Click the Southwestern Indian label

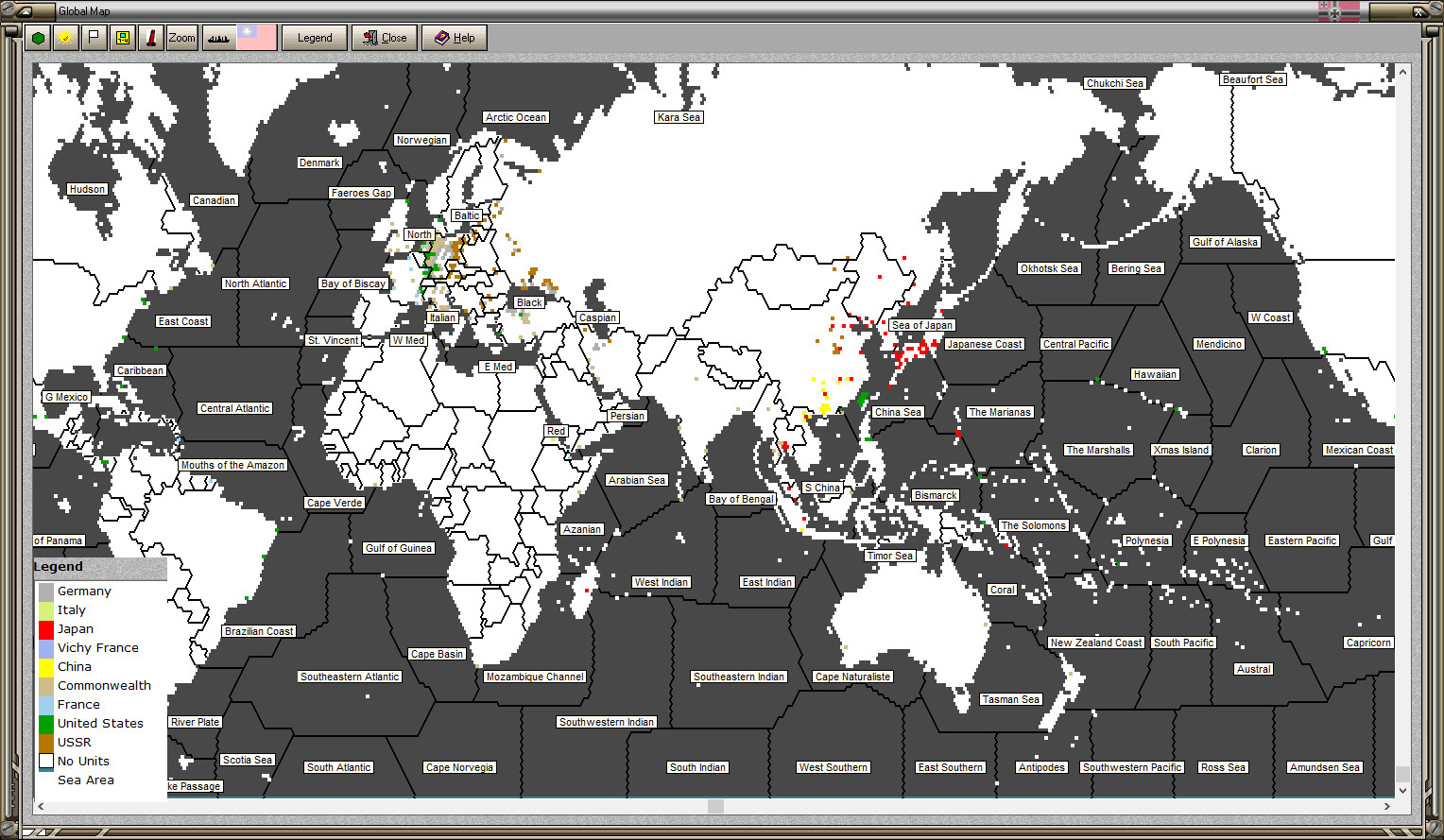607,722
